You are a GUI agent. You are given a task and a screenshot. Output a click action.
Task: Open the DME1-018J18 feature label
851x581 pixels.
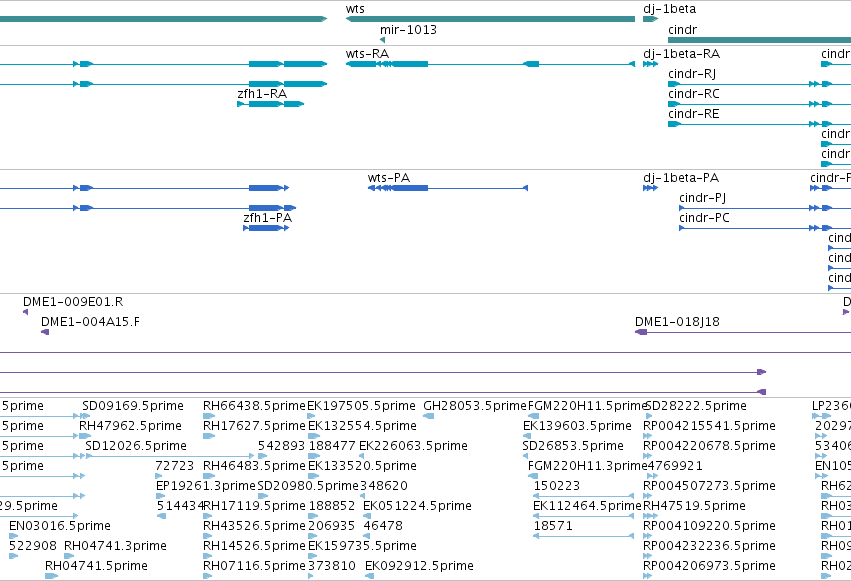click(x=677, y=322)
